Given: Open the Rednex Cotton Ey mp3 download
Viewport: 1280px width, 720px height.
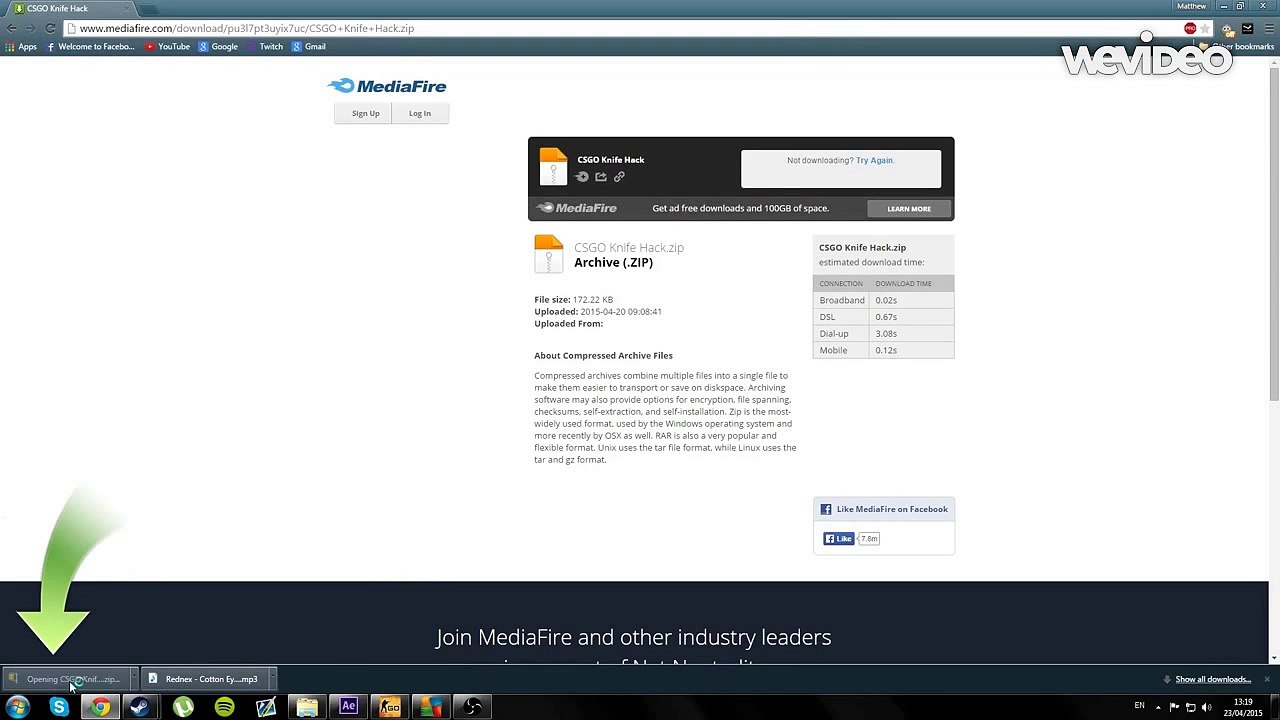Looking at the screenshot, I should point(205,679).
